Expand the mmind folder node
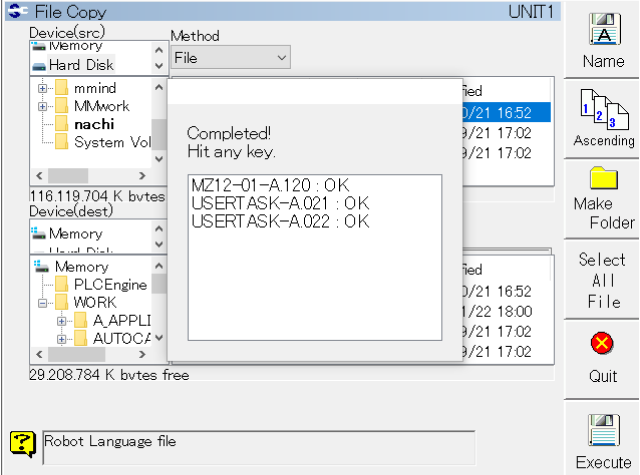640x475 pixels. [x=43, y=88]
